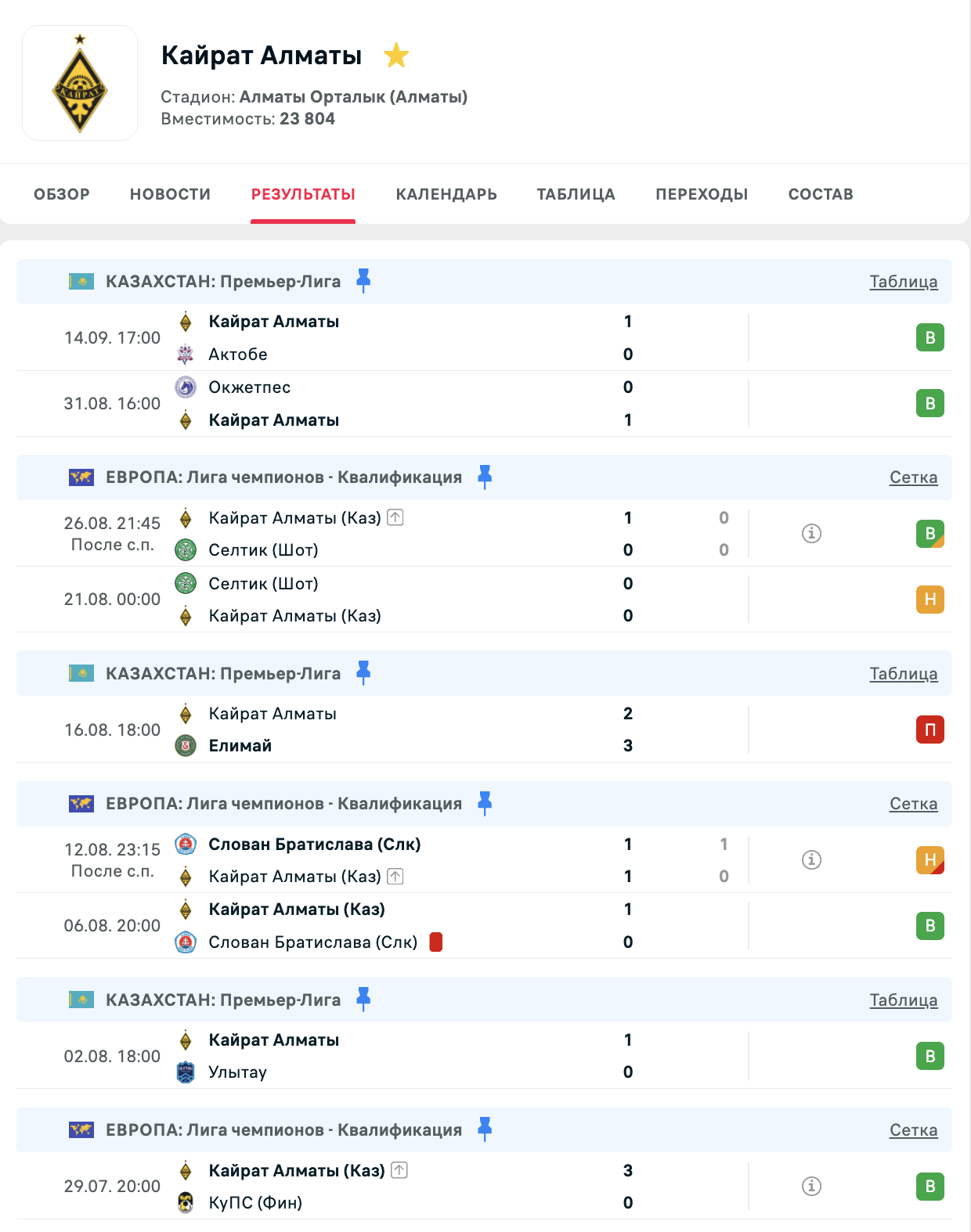Click Kazakhstan flag above the Актобе match
The height and width of the screenshot is (1232, 971).
click(81, 281)
